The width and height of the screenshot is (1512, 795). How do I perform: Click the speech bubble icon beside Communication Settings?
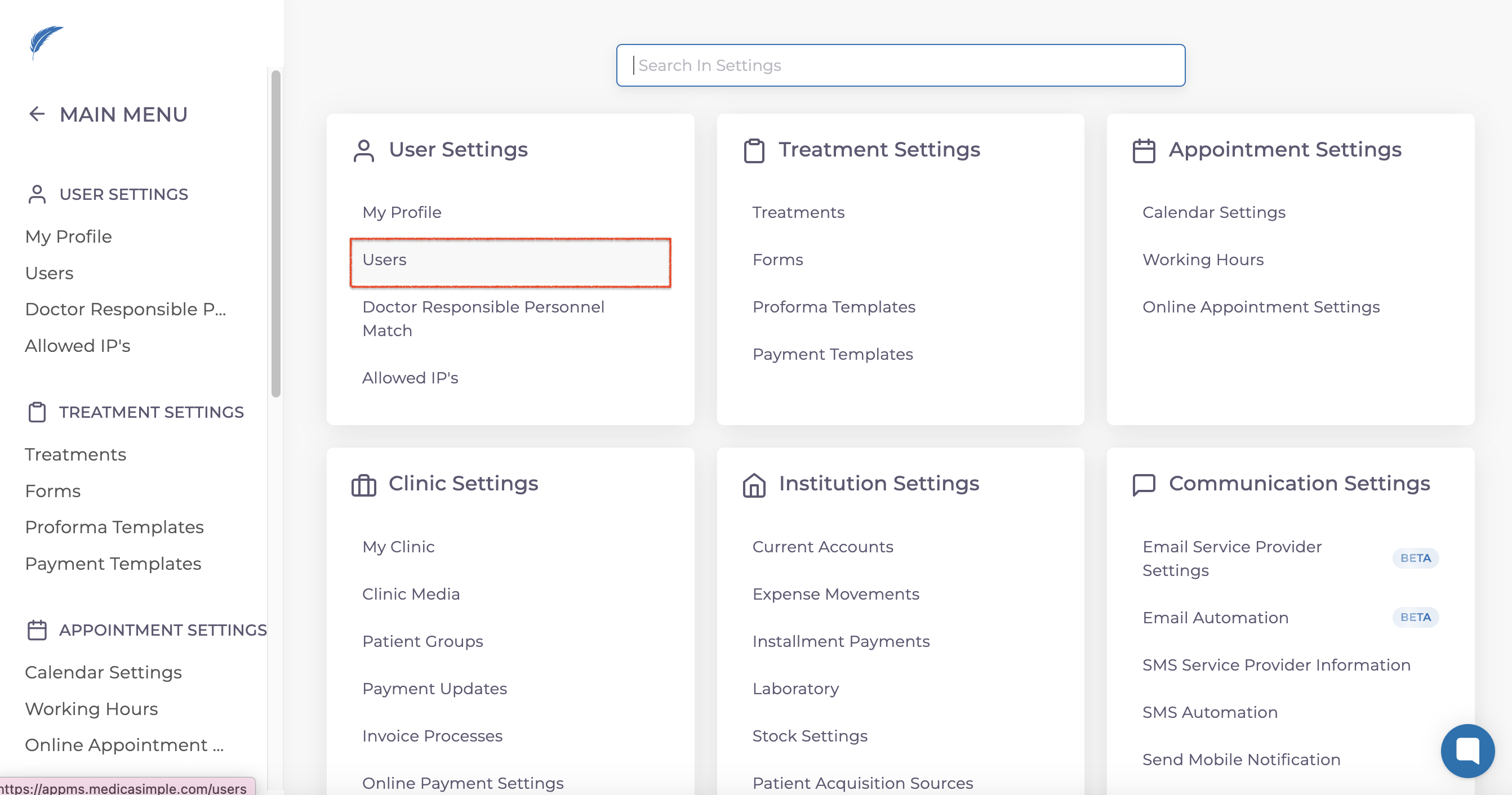(1144, 485)
